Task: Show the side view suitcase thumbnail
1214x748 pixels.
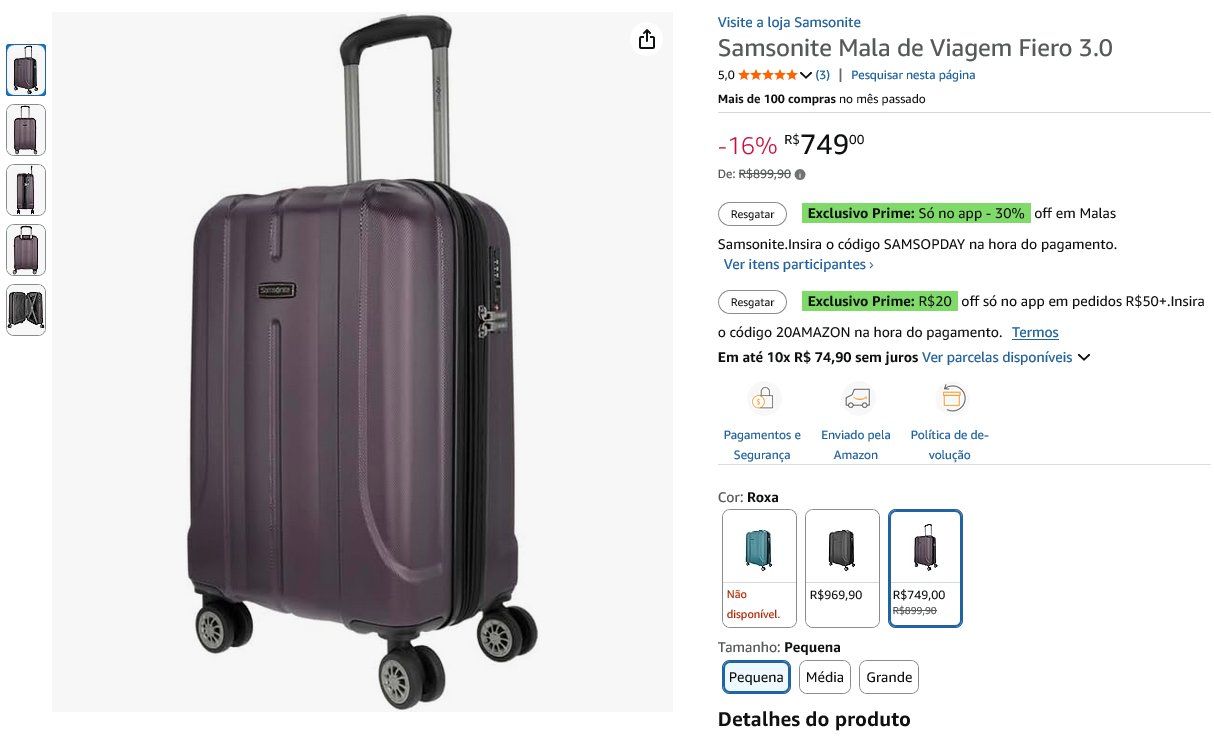Action: [x=26, y=190]
